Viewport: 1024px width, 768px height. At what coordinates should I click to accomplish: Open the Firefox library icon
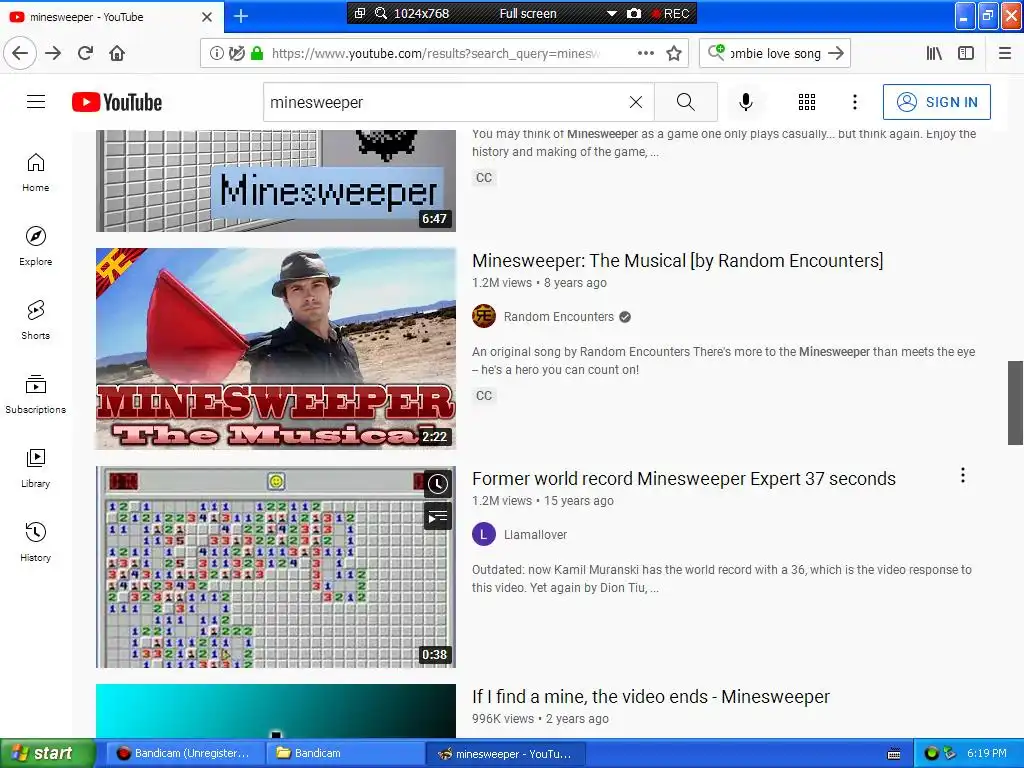[x=934, y=53]
